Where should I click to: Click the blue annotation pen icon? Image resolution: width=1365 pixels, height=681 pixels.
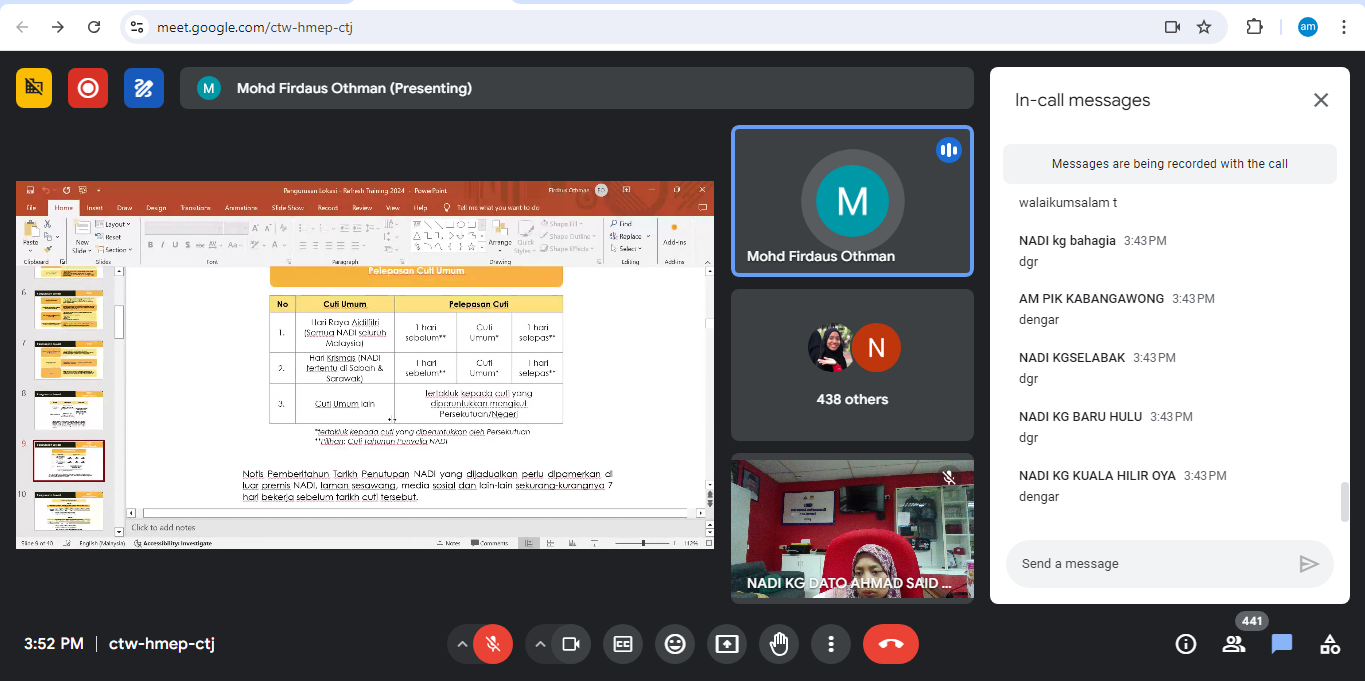point(144,88)
